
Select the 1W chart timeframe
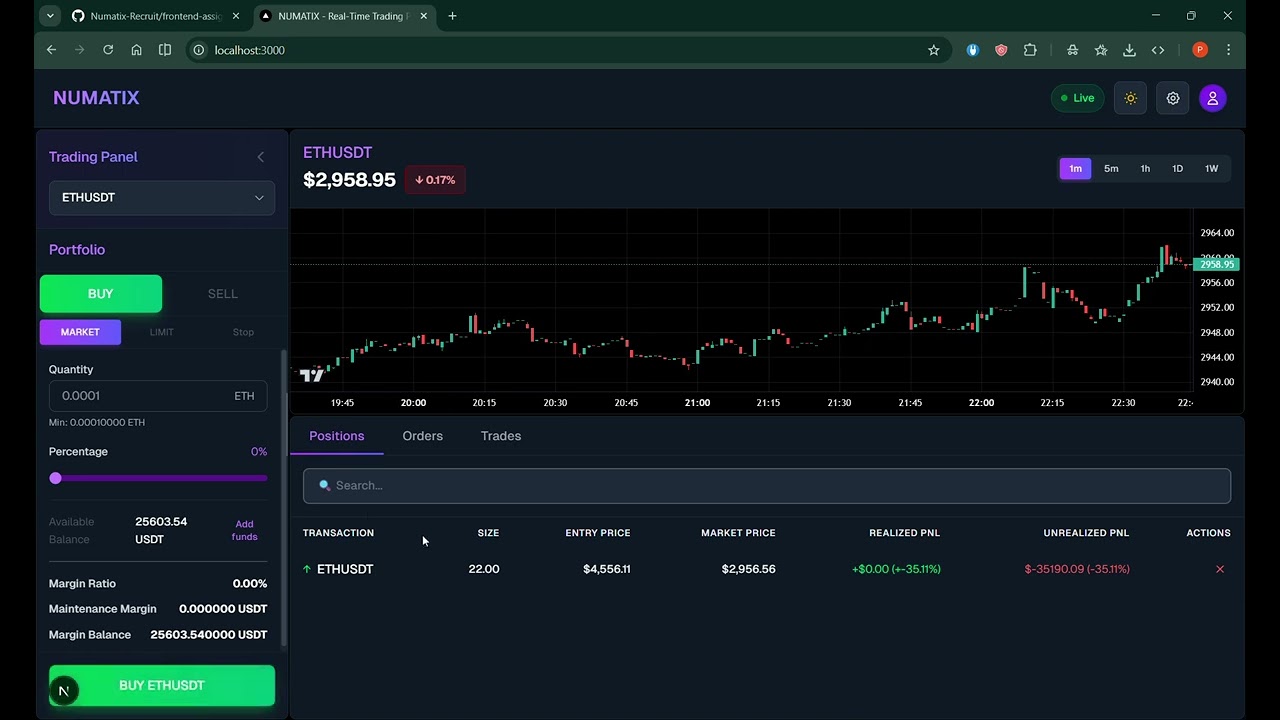click(x=1211, y=169)
